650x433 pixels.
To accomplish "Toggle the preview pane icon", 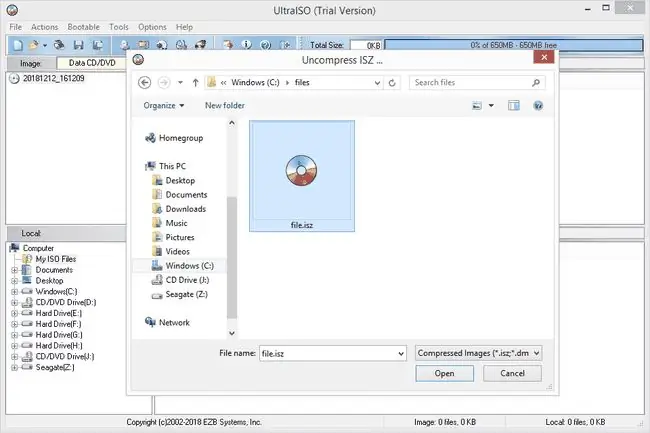I will click(514, 106).
